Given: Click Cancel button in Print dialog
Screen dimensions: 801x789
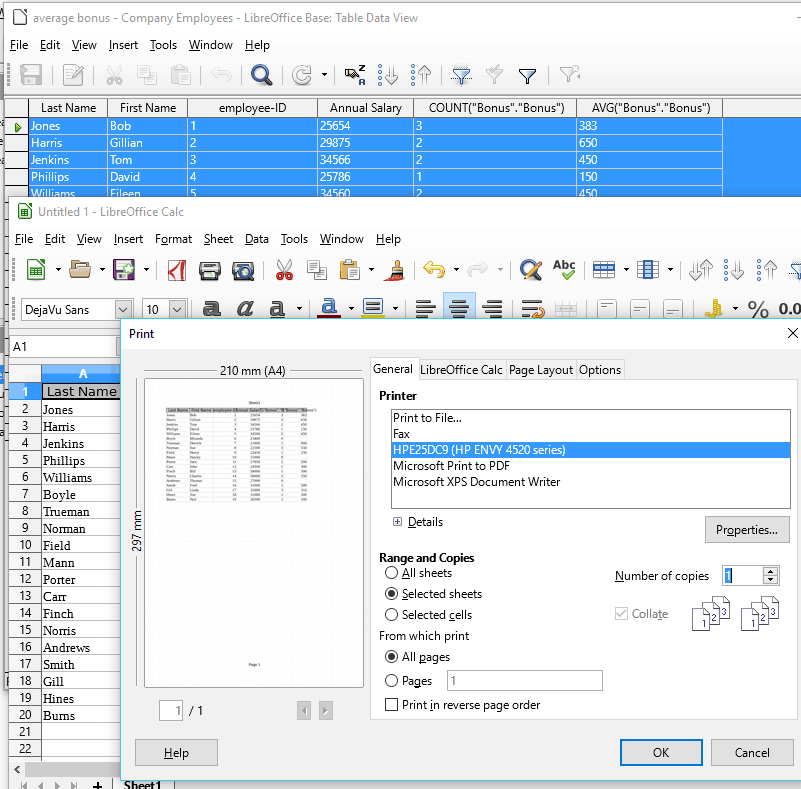Looking at the screenshot, I should pyautogui.click(x=751, y=752).
